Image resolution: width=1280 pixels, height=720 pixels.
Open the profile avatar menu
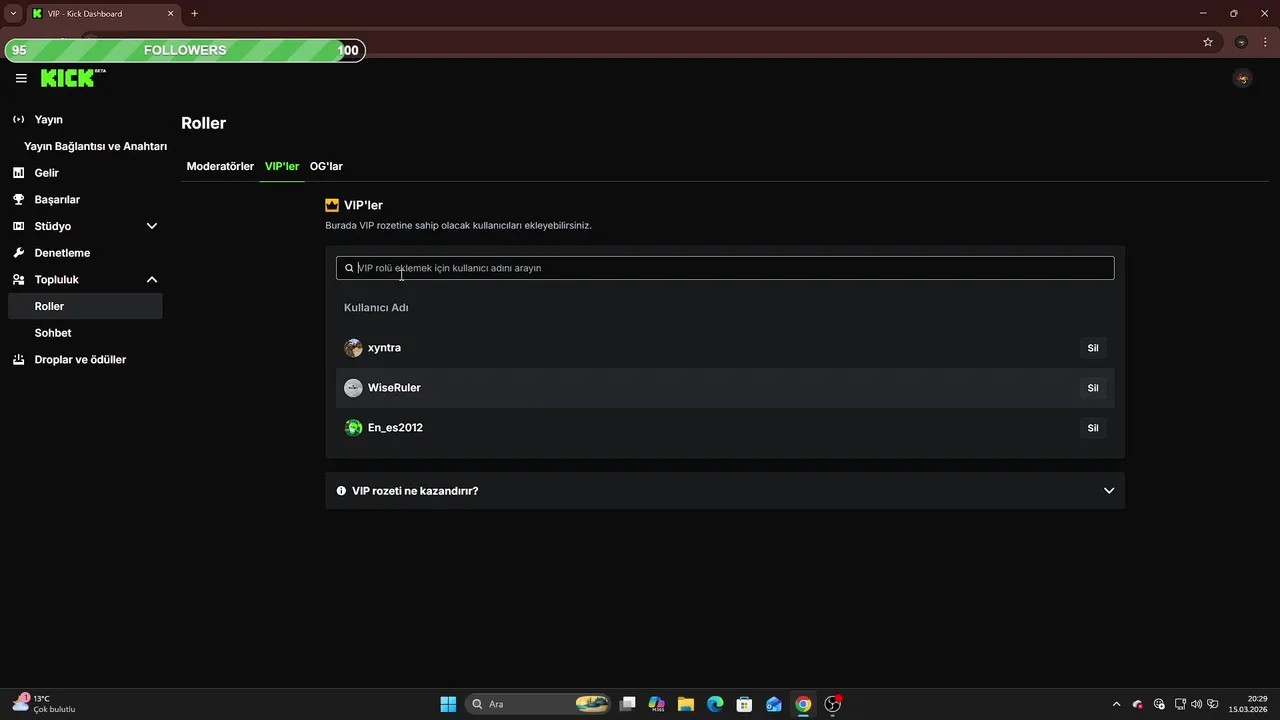pyautogui.click(x=1242, y=78)
